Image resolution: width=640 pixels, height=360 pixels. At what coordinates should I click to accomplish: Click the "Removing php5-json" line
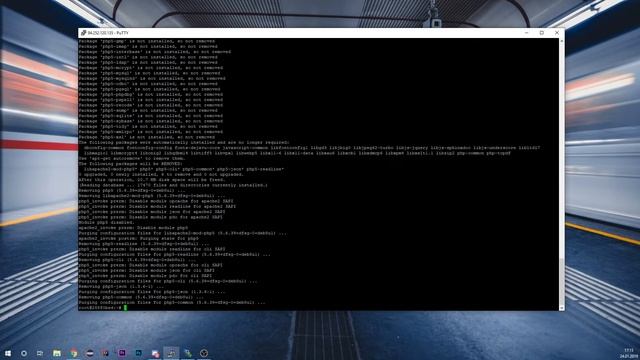tap(121, 287)
